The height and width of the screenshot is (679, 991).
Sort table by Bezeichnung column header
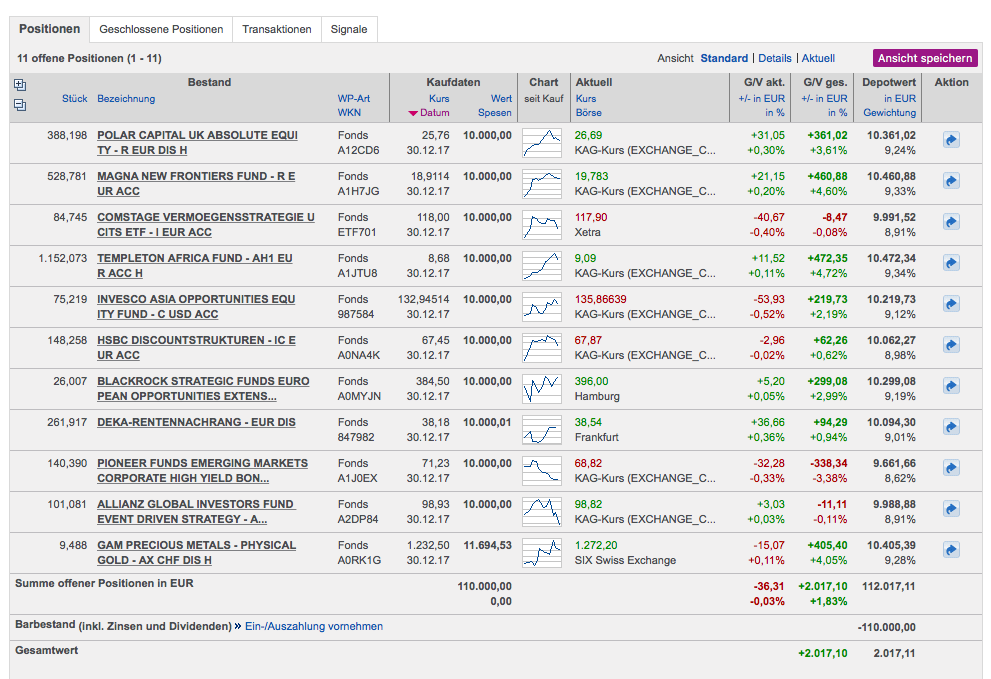[126, 99]
